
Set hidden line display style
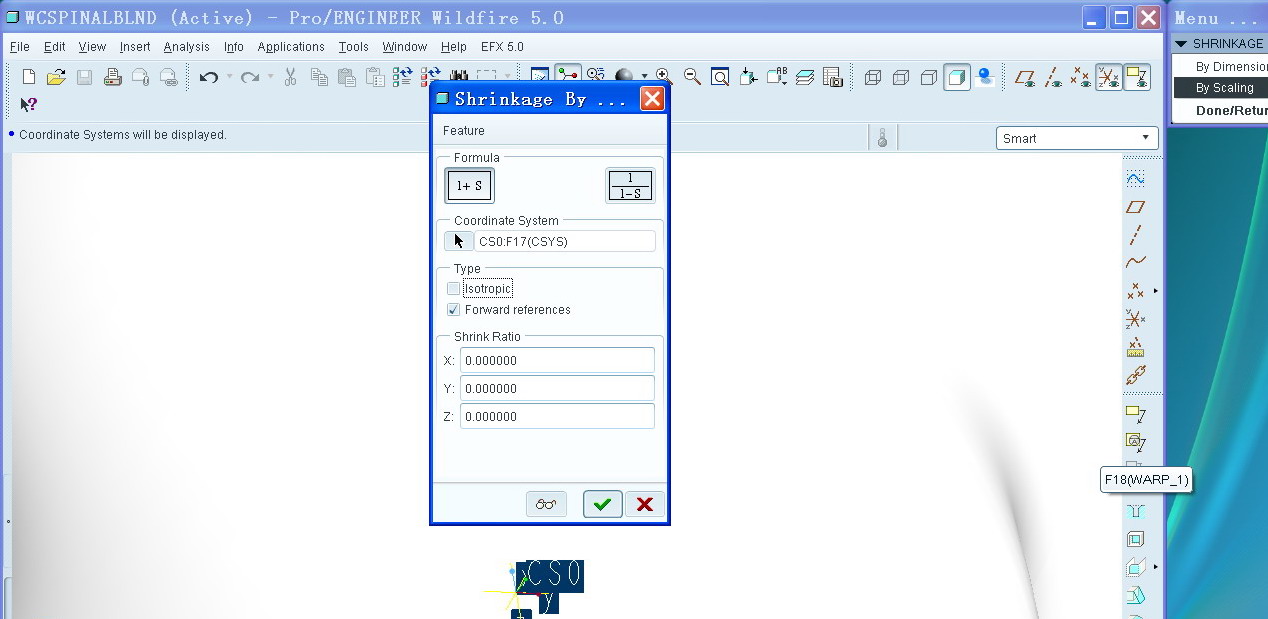tap(901, 77)
